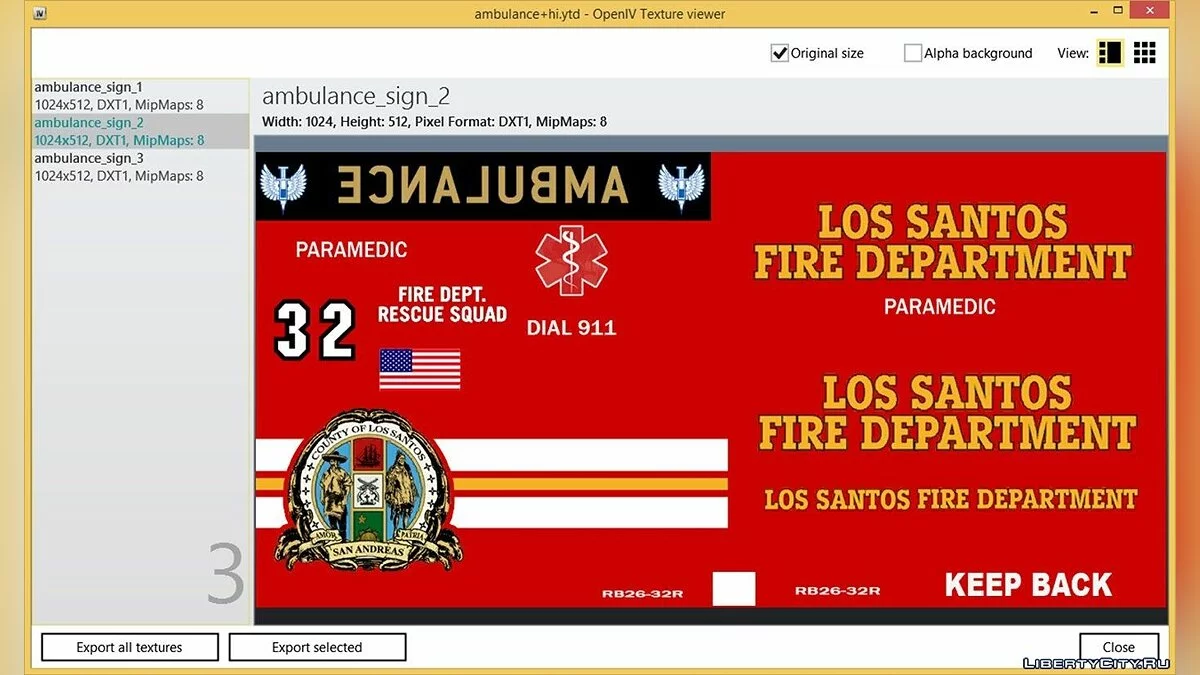
Task: Click the Star of Life emblem in texture
Action: 571,262
